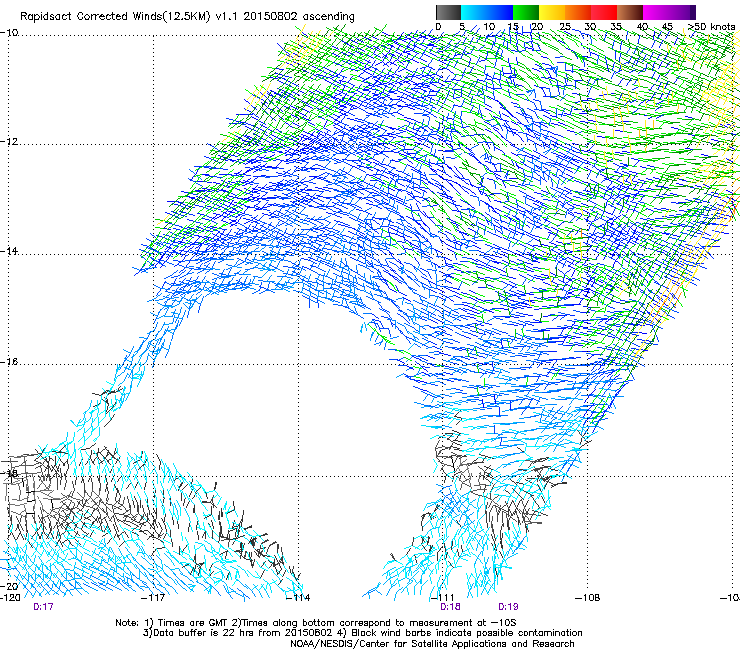The width and height of the screenshot is (740, 650).
Task: Click the gray 0-5 knots color swatch
Action: tap(448, 12)
